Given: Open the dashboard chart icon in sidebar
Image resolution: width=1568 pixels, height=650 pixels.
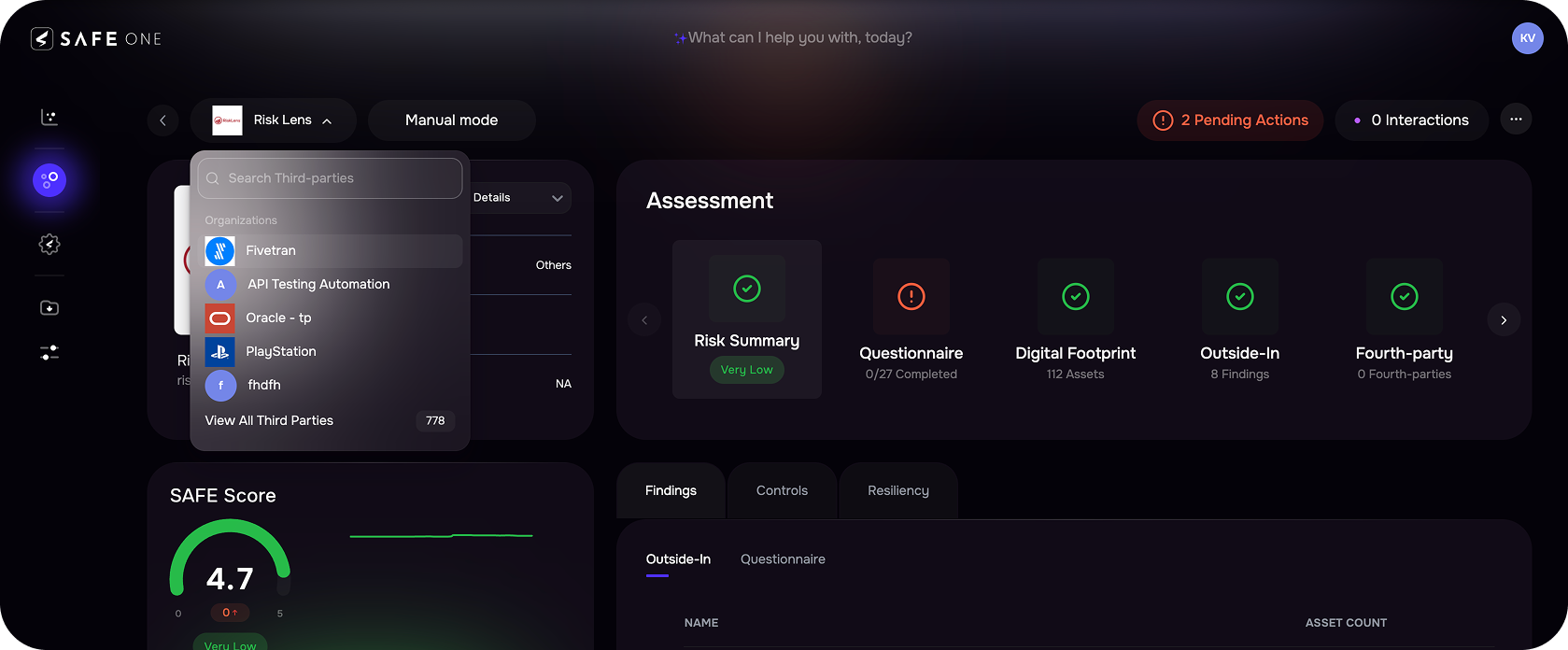Looking at the screenshot, I should [x=49, y=117].
